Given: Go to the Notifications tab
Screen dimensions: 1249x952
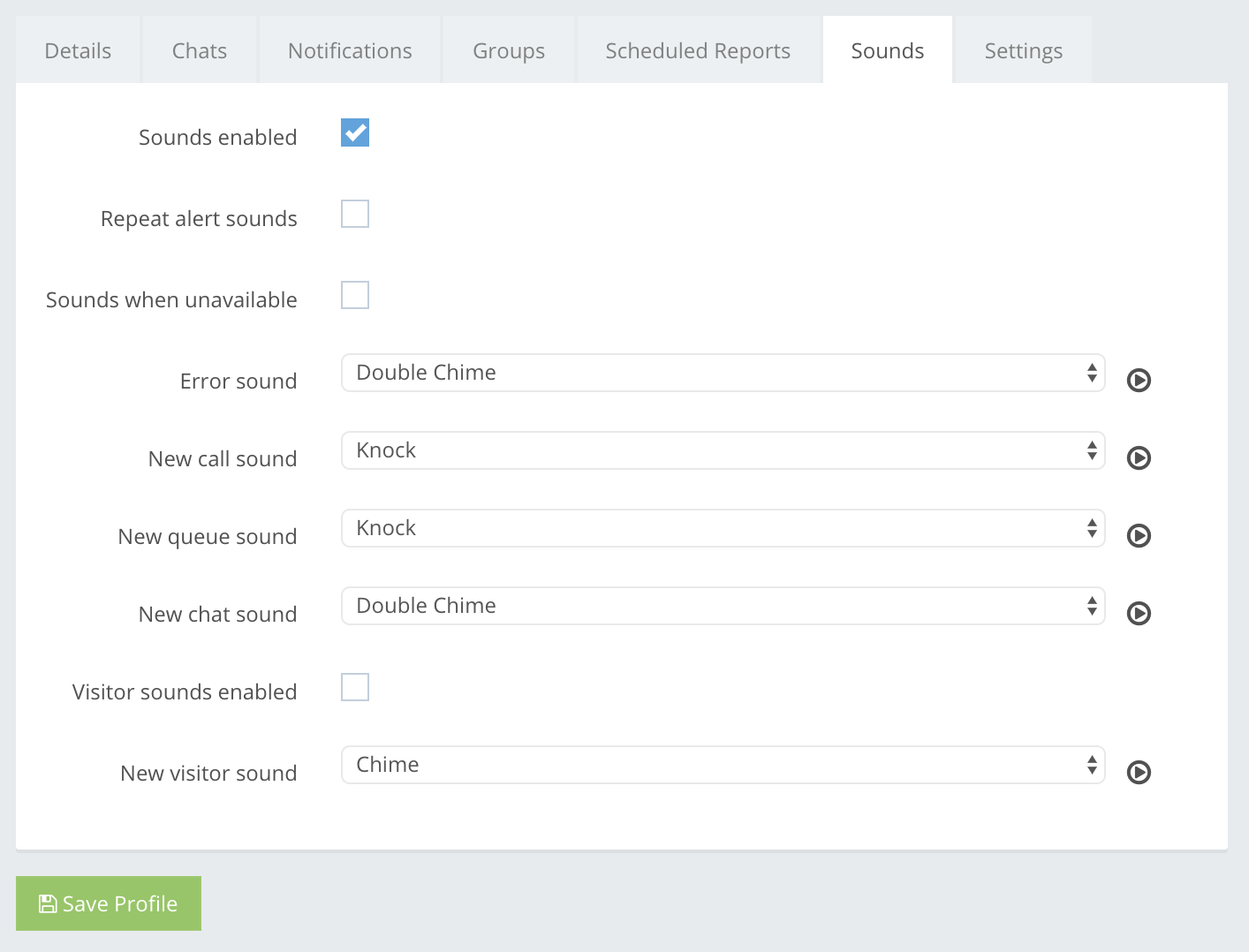Looking at the screenshot, I should click(x=350, y=51).
